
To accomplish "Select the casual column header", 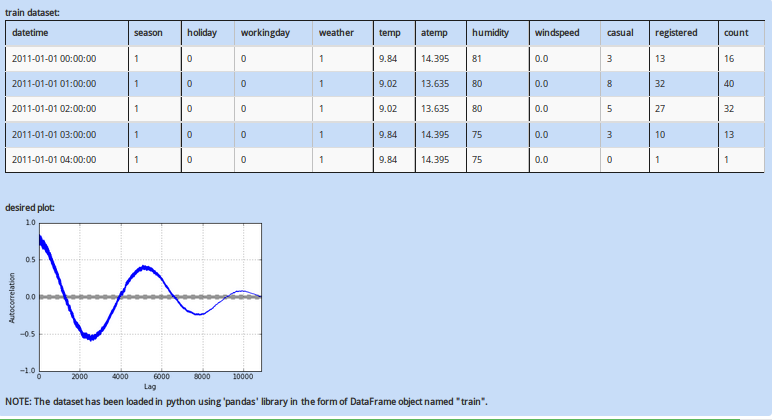I will pos(620,34).
